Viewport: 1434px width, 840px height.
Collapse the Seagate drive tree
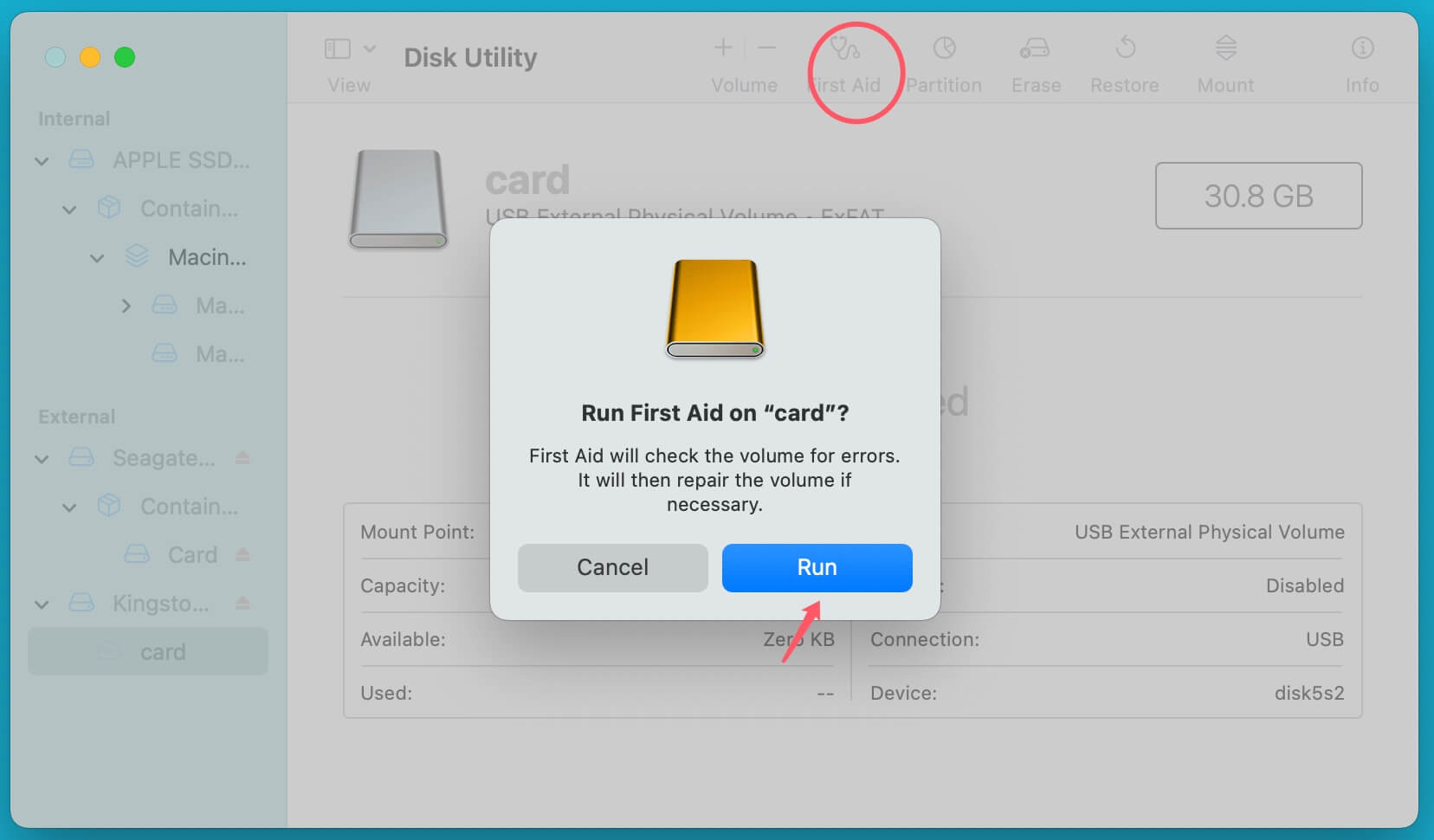click(x=41, y=458)
